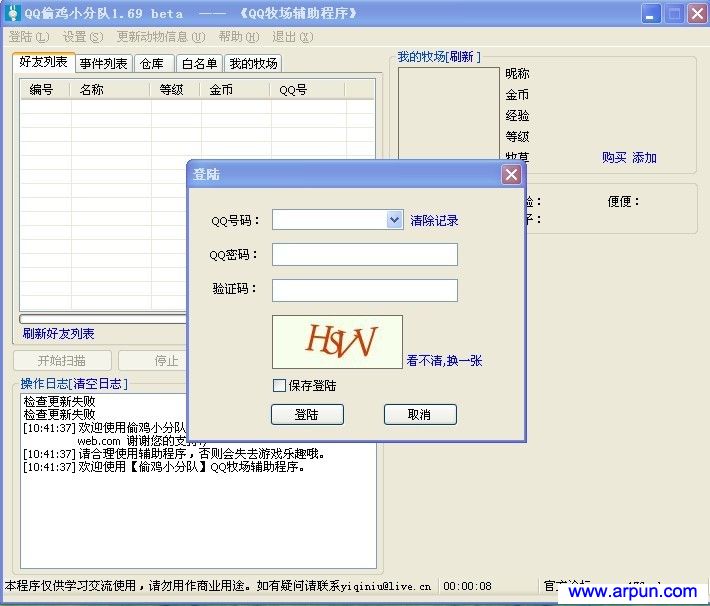Expand the QQ号码 dropdown arrow
This screenshot has width=710, height=606.
(x=394, y=220)
